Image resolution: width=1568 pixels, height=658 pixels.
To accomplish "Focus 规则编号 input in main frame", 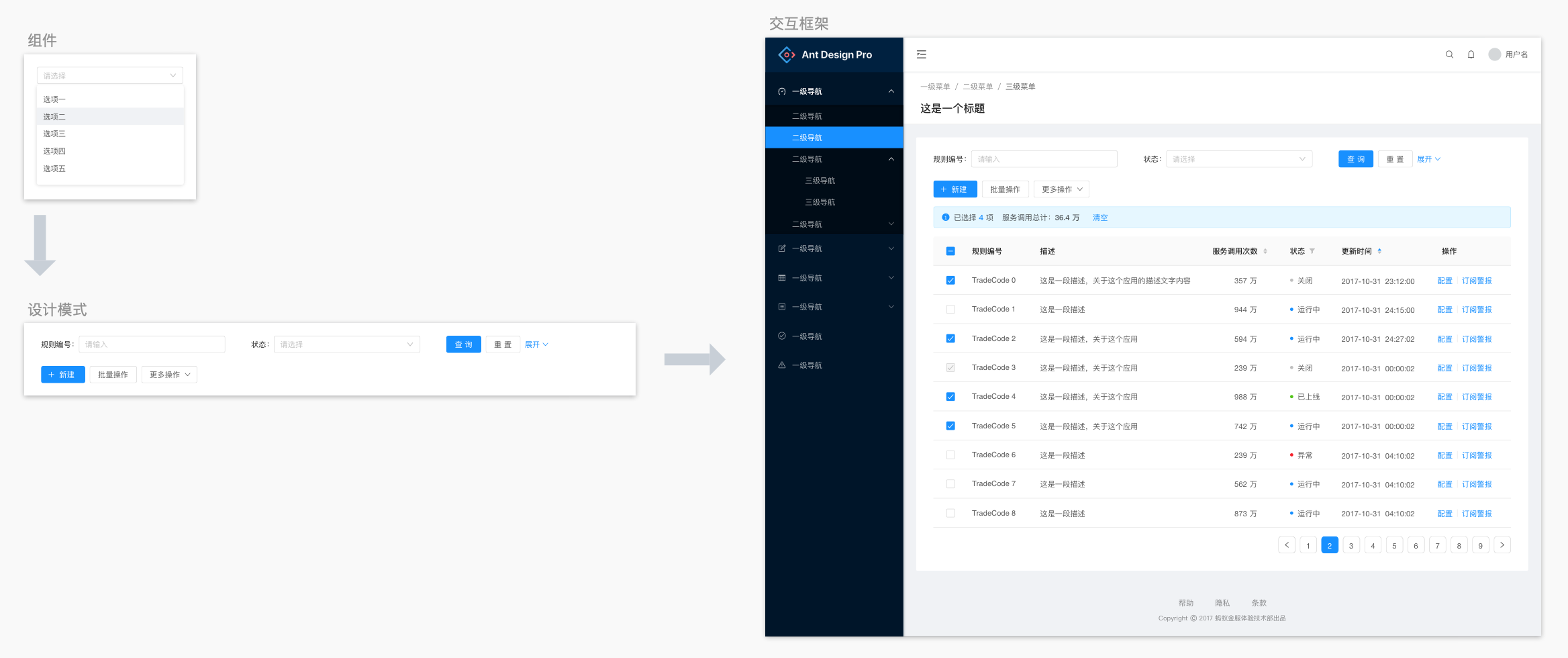I will pyautogui.click(x=1044, y=159).
